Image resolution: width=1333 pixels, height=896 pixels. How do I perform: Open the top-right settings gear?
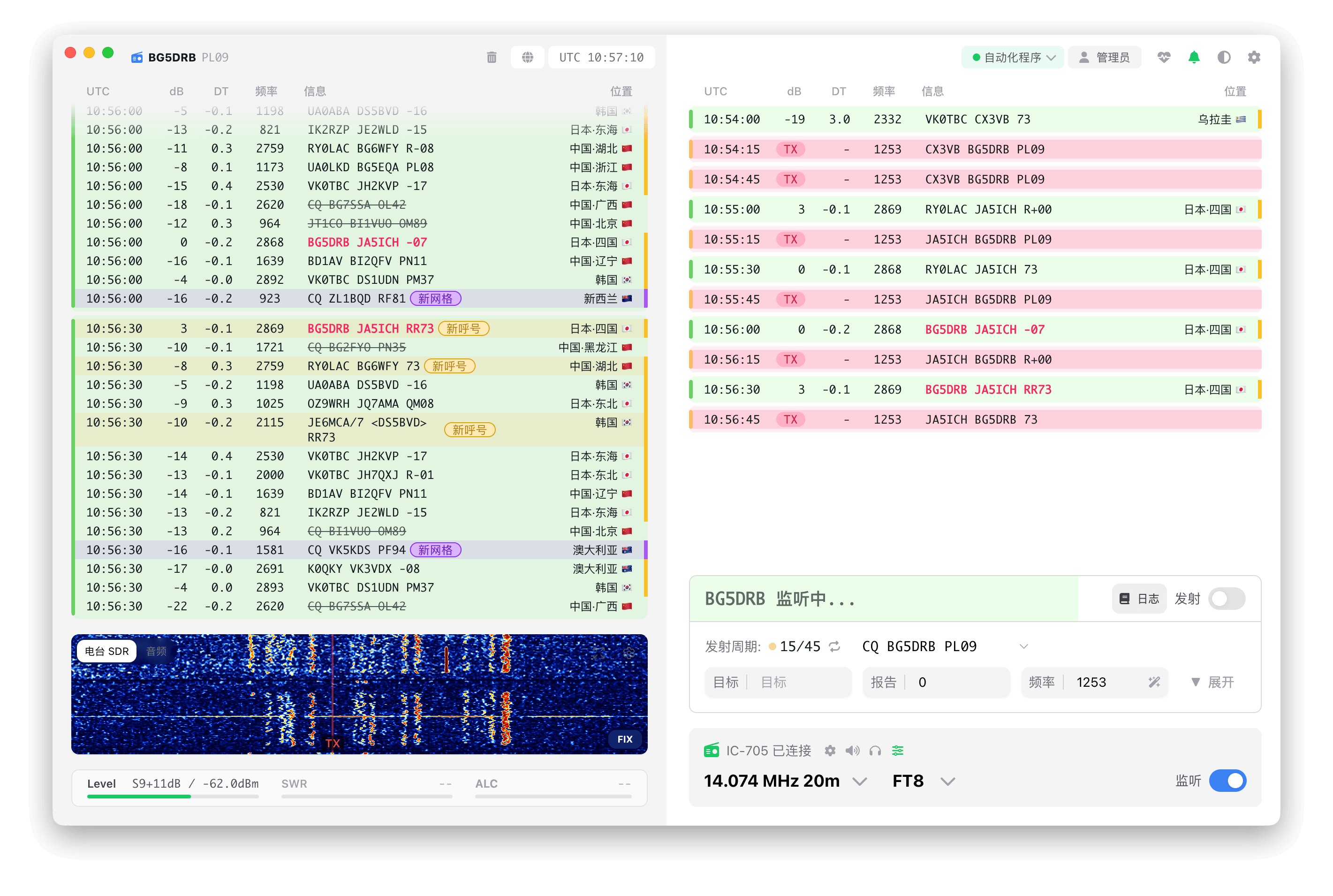(x=1254, y=57)
